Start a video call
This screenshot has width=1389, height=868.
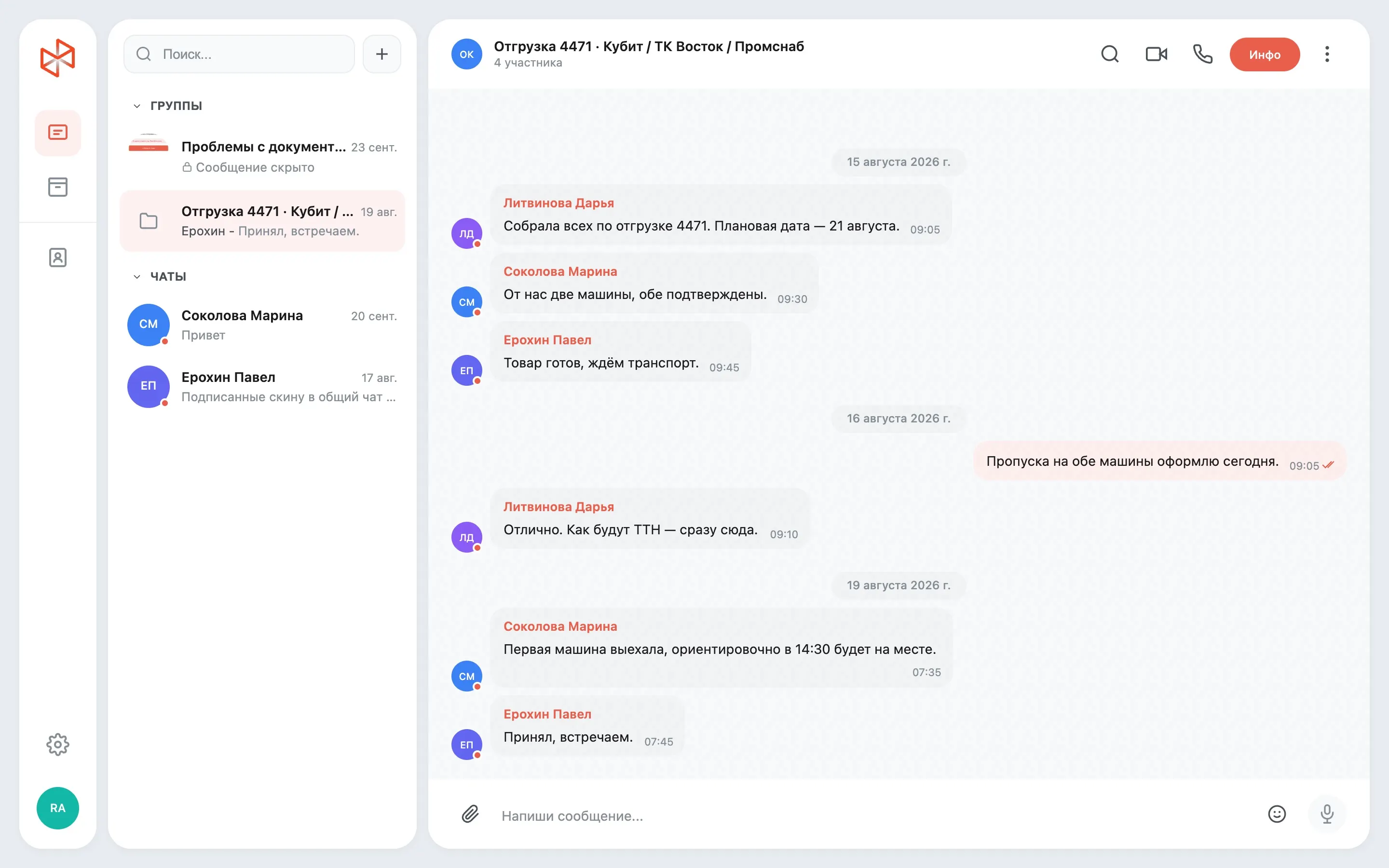click(1156, 54)
